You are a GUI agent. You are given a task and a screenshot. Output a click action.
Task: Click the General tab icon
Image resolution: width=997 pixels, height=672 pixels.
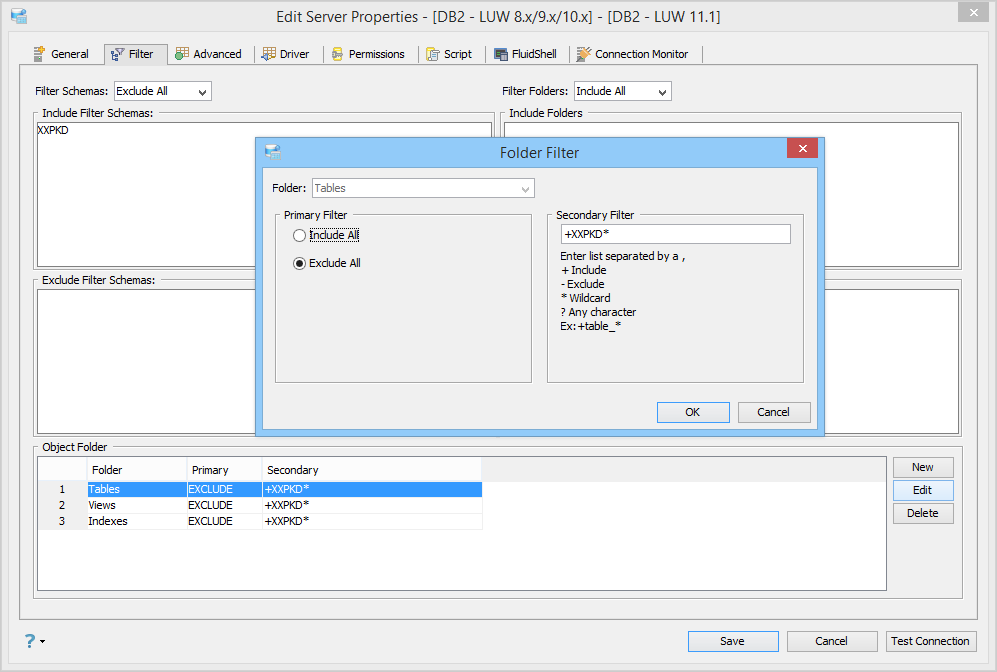[x=39, y=54]
